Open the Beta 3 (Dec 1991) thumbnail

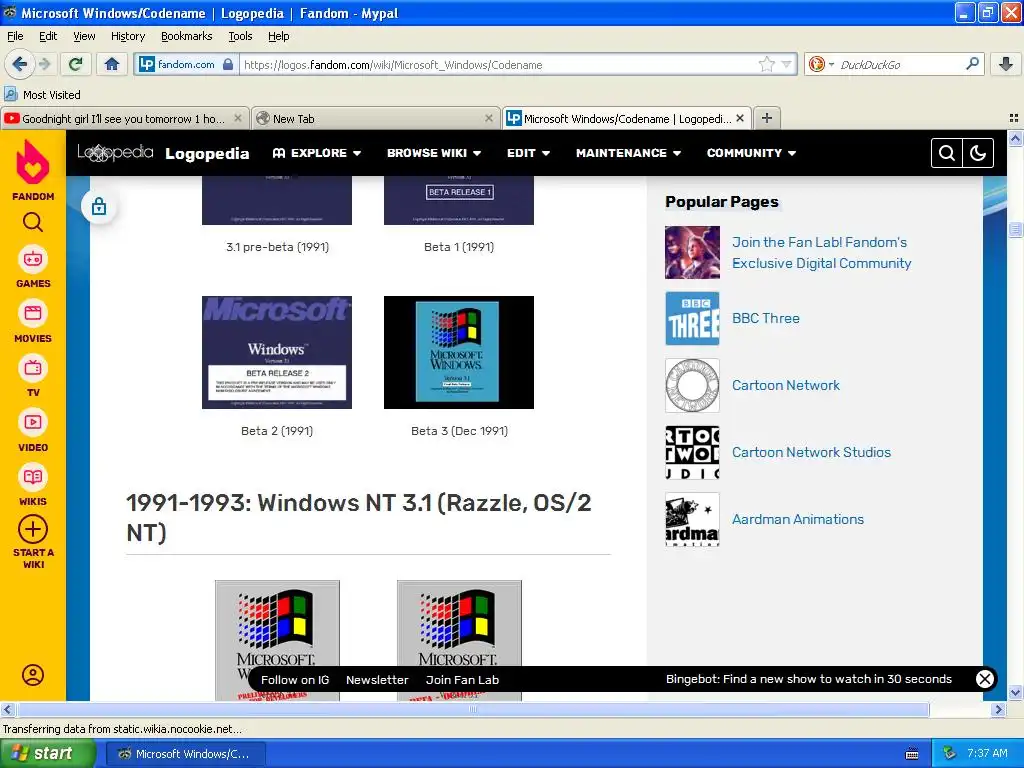pos(459,353)
